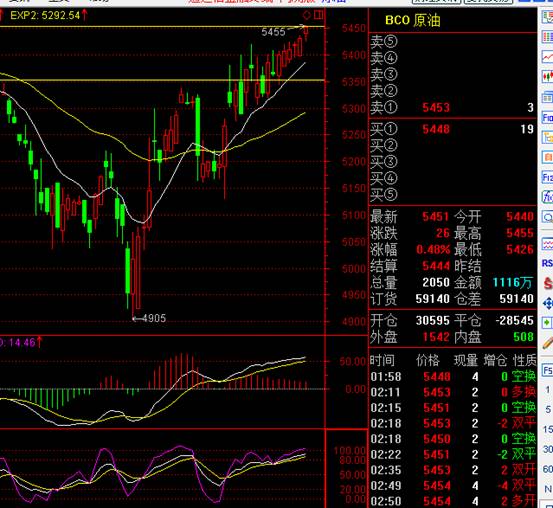Click the red dollar sign icon
This screenshot has height=508, width=553.
coord(547,283)
